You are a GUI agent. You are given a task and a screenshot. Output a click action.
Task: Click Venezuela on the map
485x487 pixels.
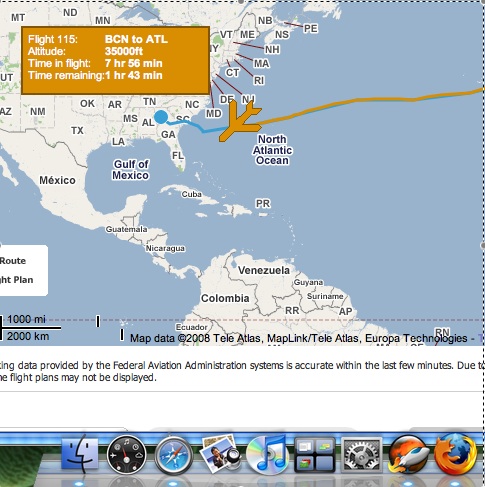coord(264,270)
